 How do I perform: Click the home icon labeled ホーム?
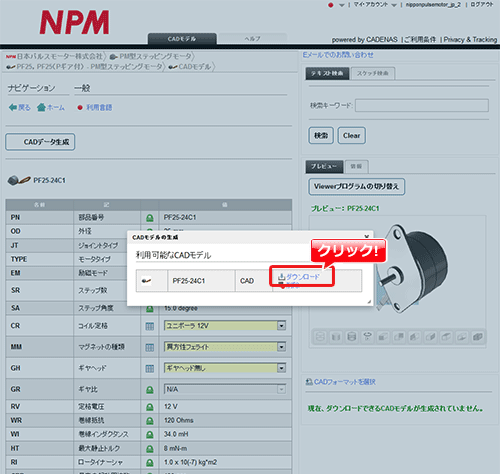tap(41, 107)
